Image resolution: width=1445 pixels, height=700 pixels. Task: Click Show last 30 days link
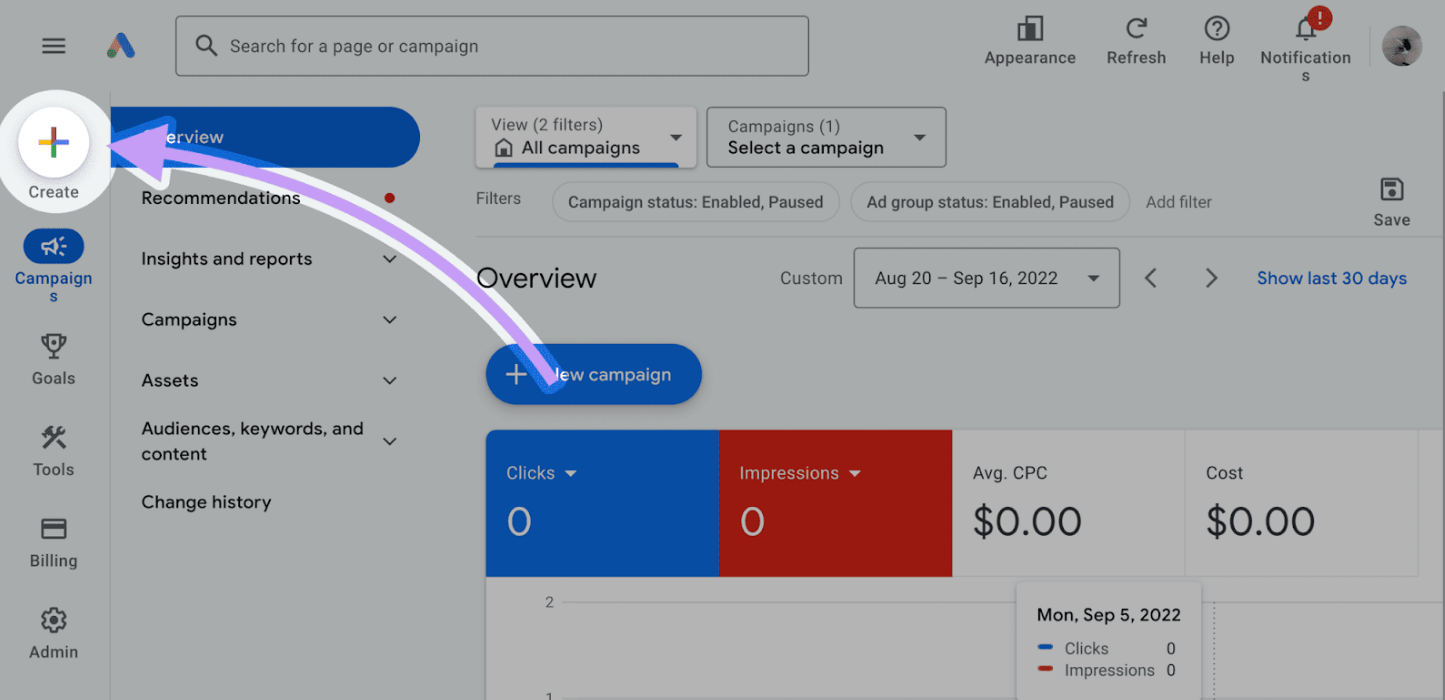(x=1331, y=278)
